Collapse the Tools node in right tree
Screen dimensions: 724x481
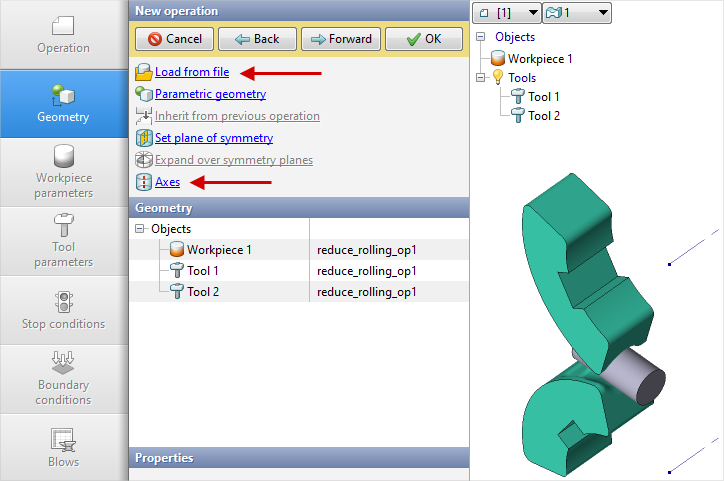click(x=481, y=78)
